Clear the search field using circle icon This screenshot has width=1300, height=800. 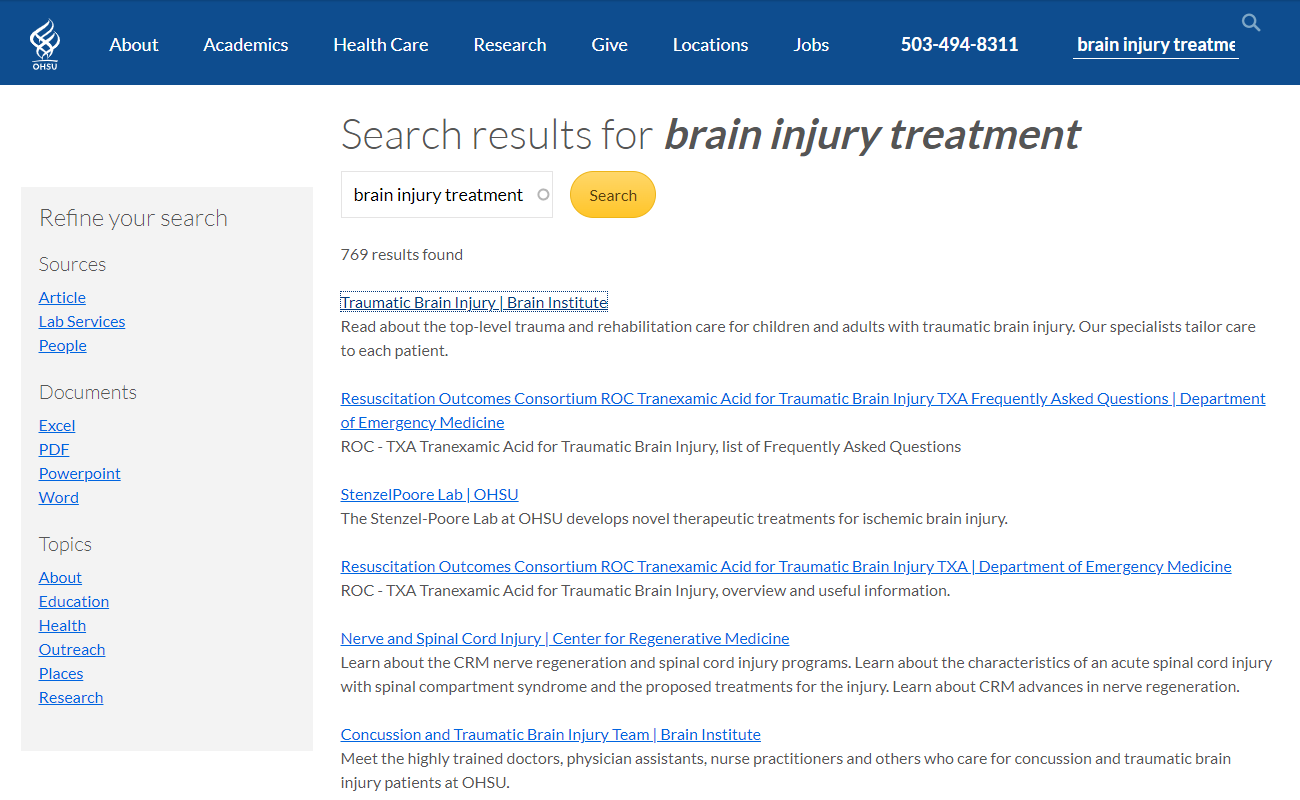(543, 195)
